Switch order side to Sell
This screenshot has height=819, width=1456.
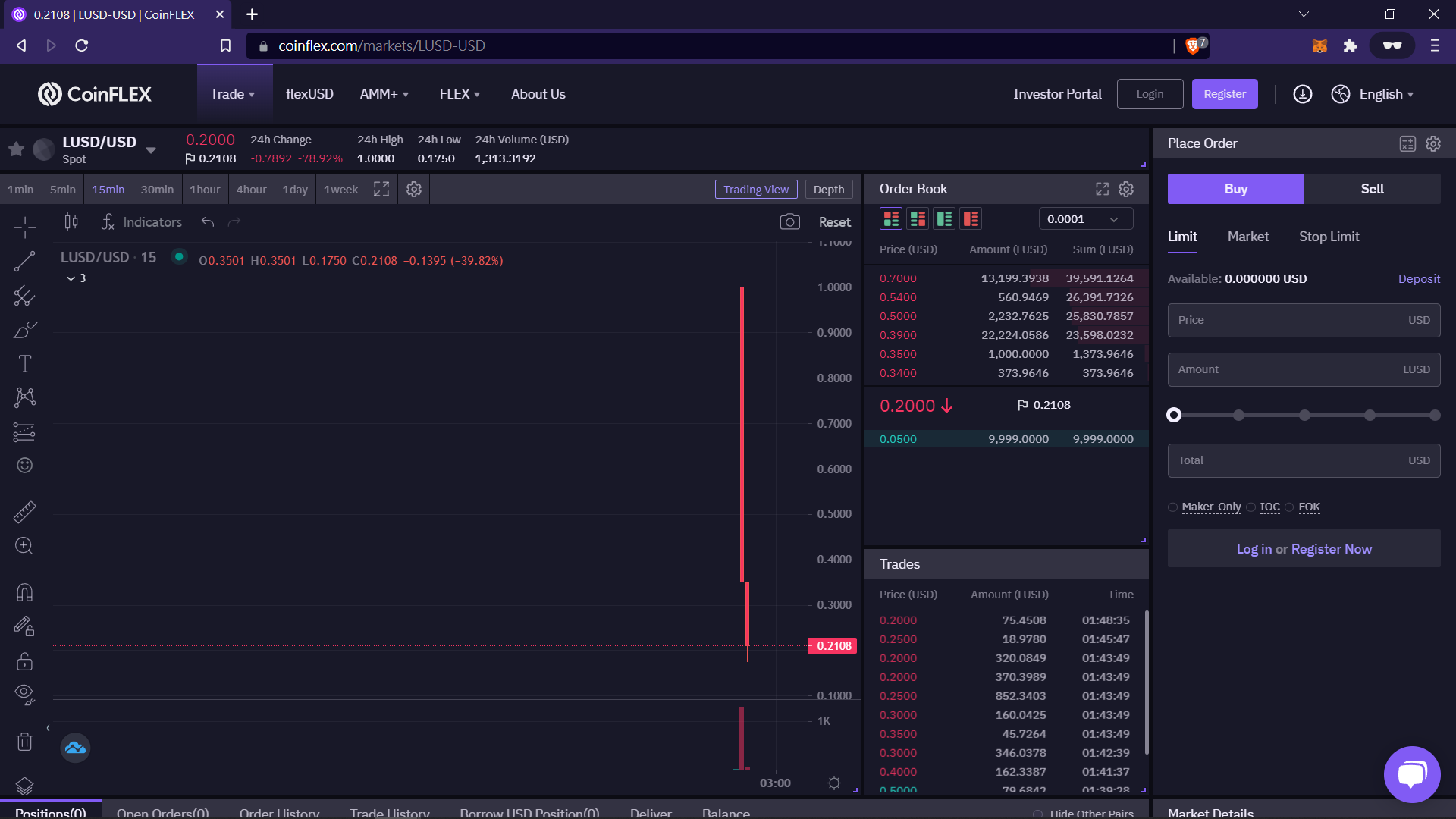(1373, 189)
